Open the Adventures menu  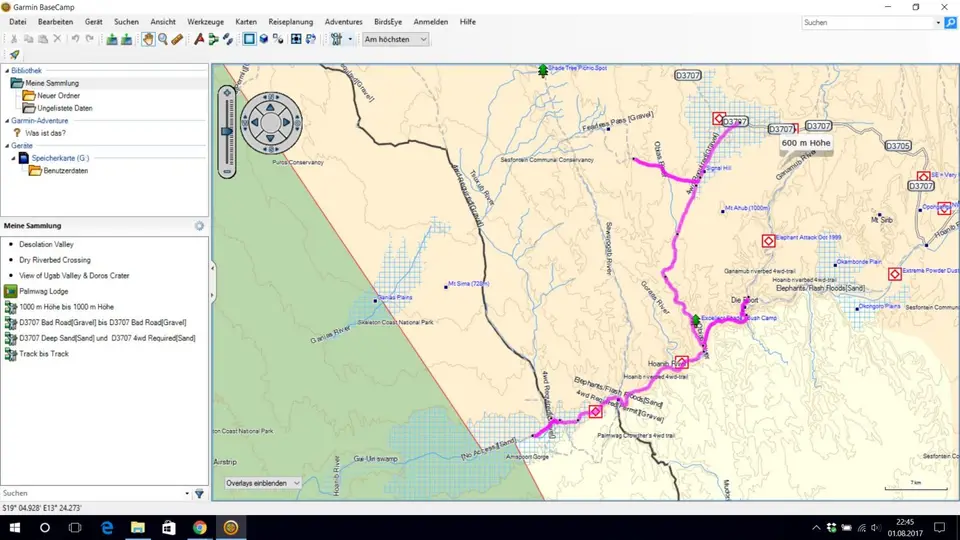point(343,21)
